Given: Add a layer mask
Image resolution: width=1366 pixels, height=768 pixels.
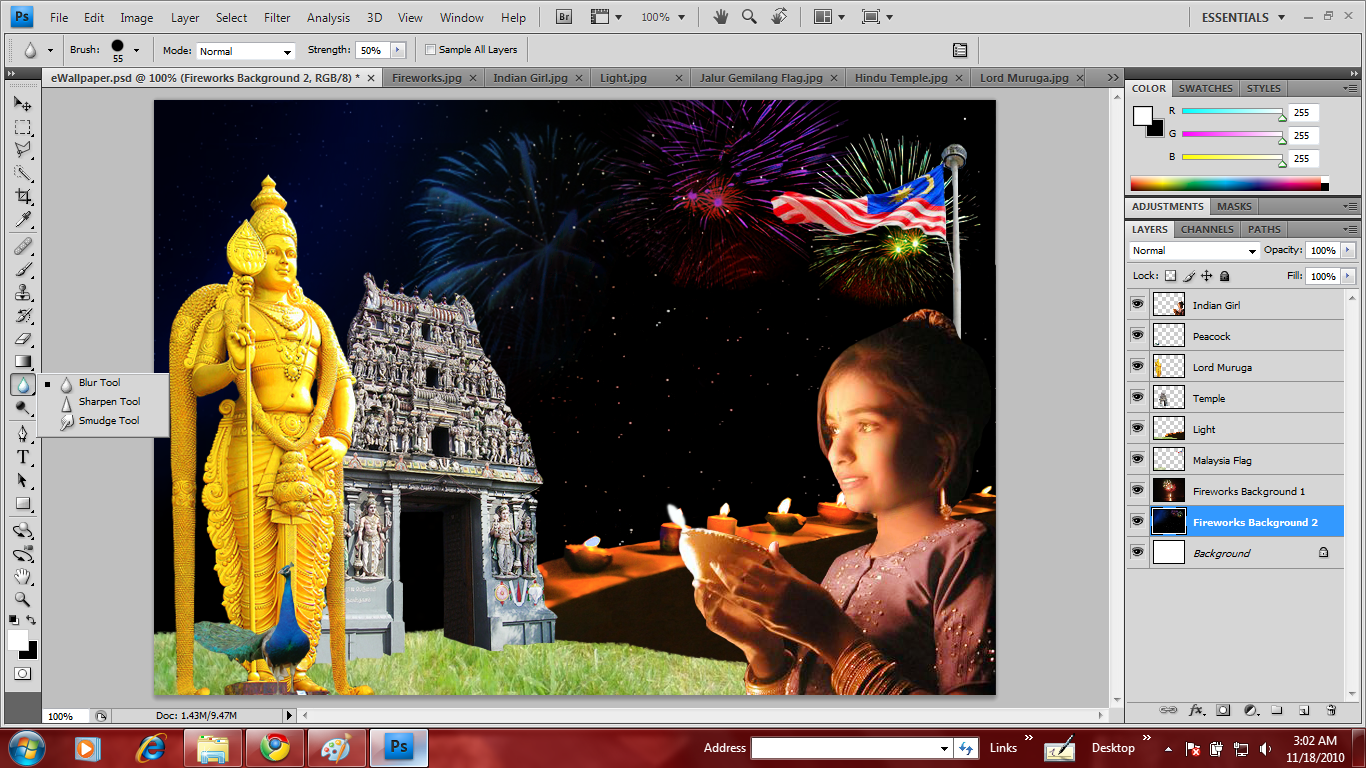Looking at the screenshot, I should (x=1223, y=710).
